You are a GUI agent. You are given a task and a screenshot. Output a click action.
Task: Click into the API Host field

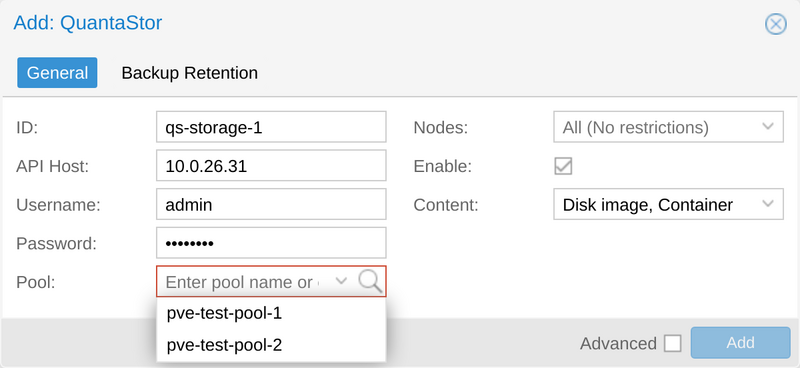[271, 165]
